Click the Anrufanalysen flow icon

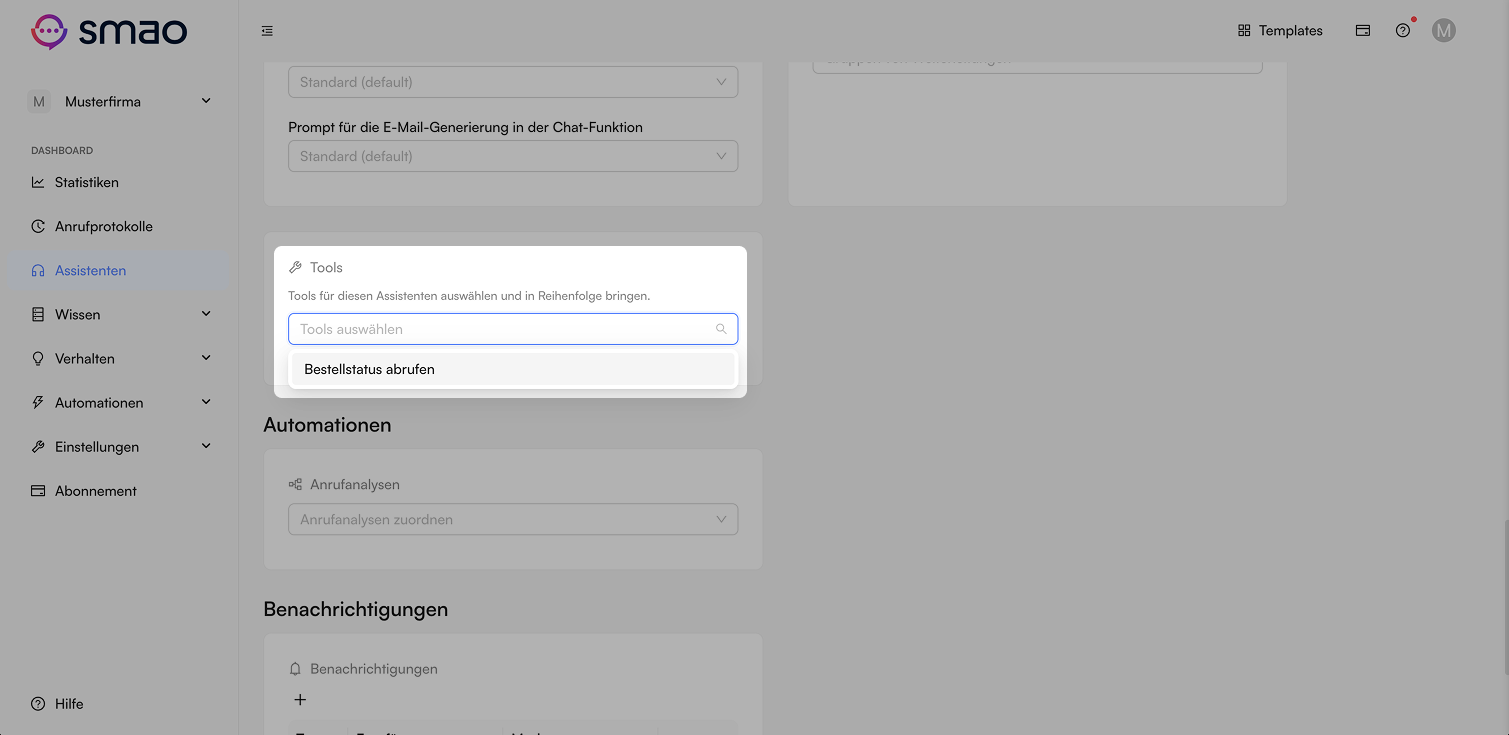(x=295, y=484)
